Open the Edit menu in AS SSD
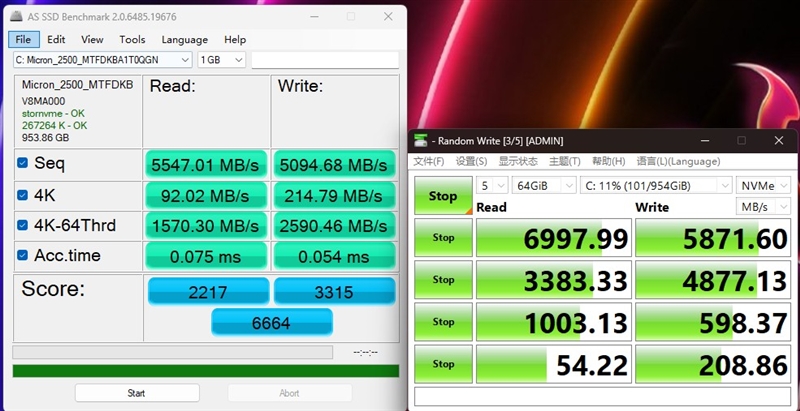 tap(56, 39)
